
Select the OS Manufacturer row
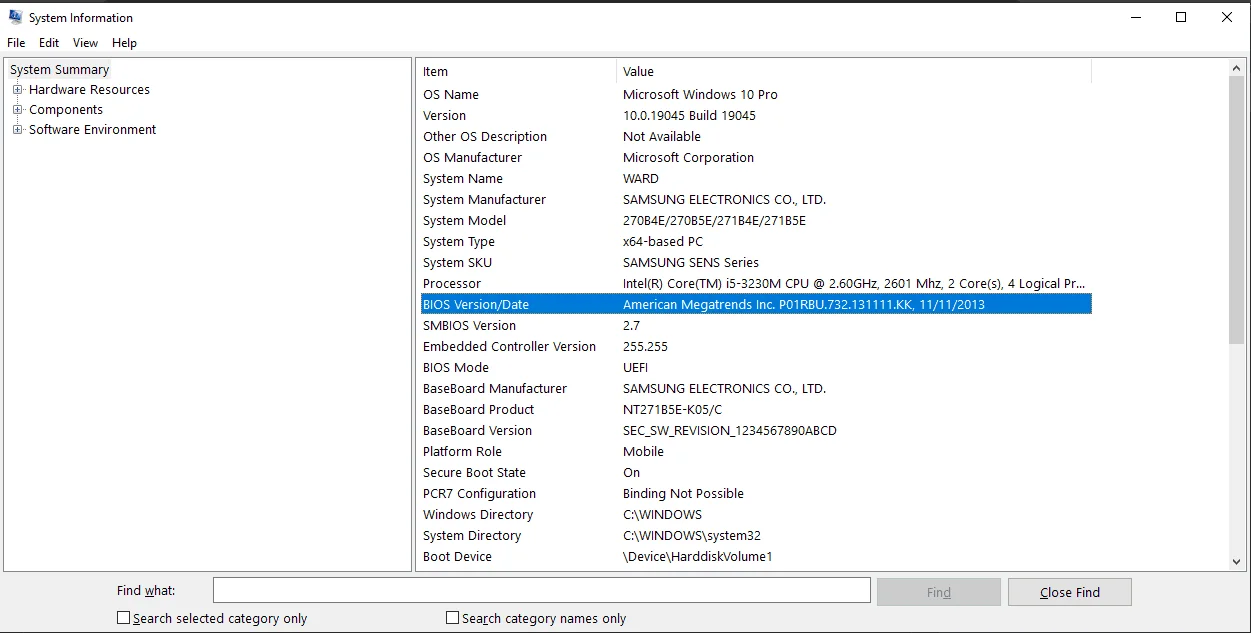(756, 157)
